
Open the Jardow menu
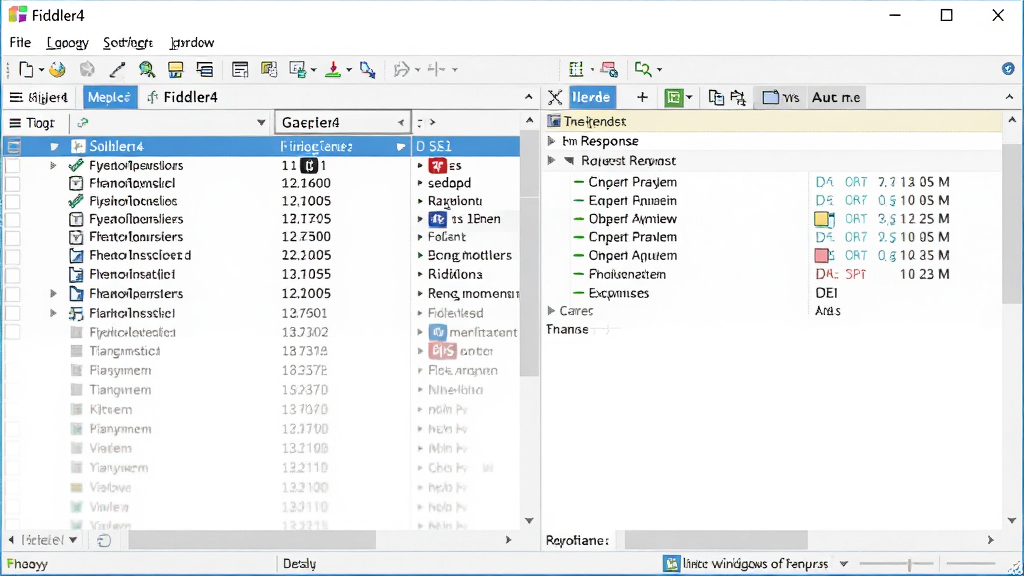pos(192,42)
